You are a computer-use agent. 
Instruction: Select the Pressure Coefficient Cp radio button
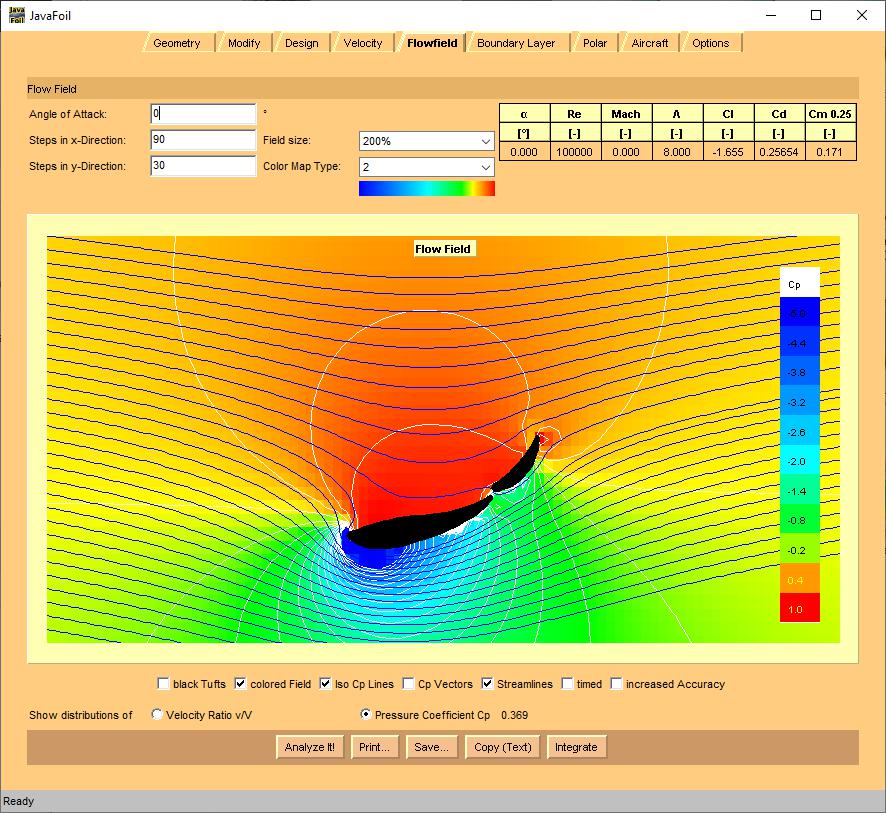coord(366,715)
